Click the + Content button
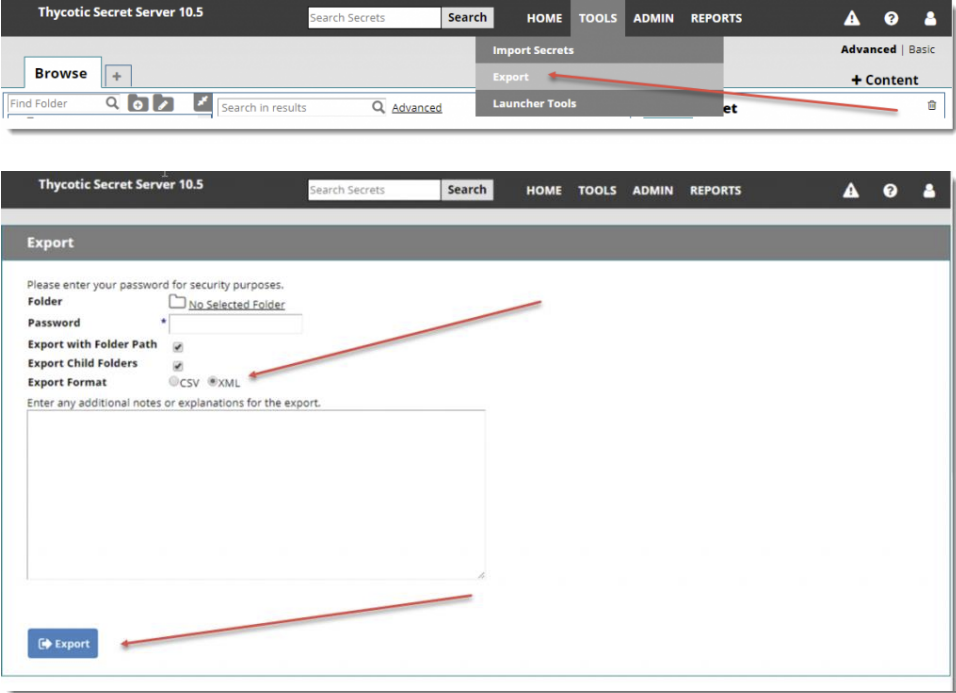 coord(884,80)
